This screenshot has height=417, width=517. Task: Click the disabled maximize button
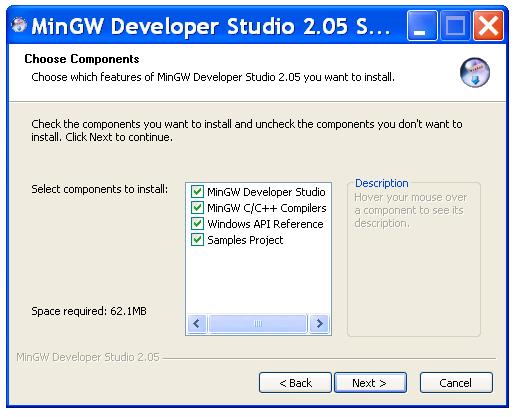click(455, 26)
